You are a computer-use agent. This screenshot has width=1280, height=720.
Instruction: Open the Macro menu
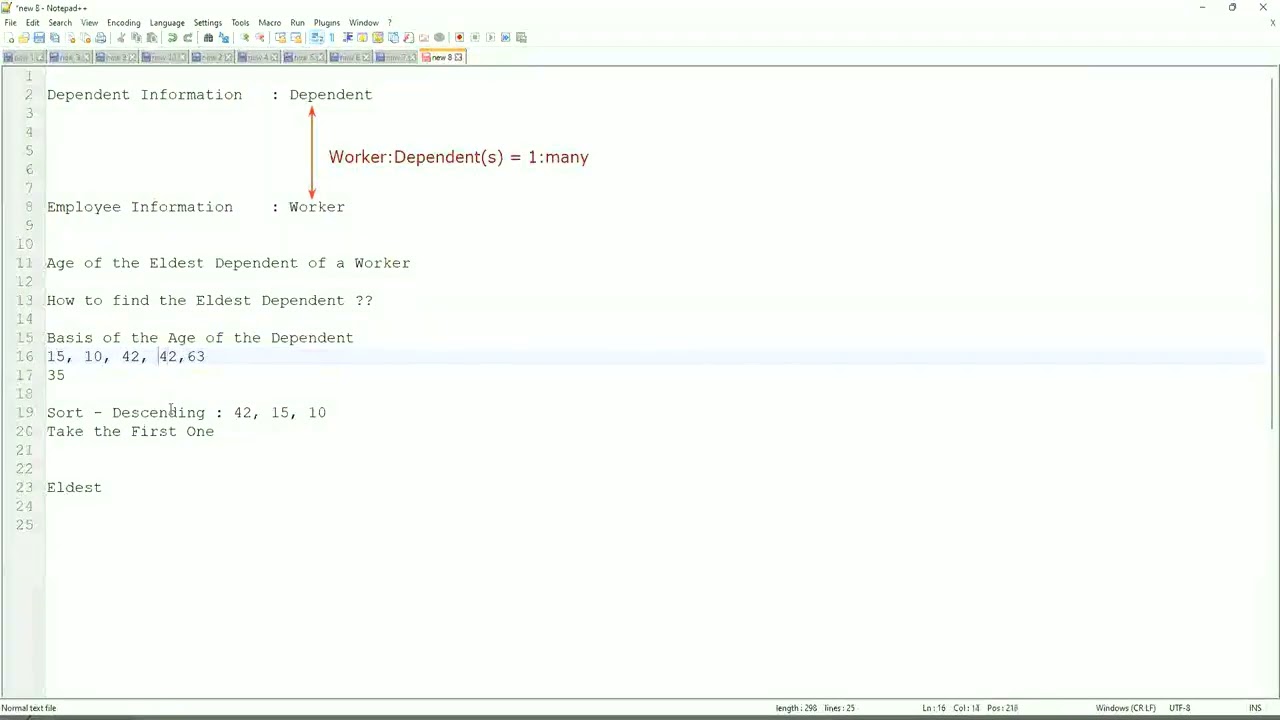pyautogui.click(x=270, y=22)
